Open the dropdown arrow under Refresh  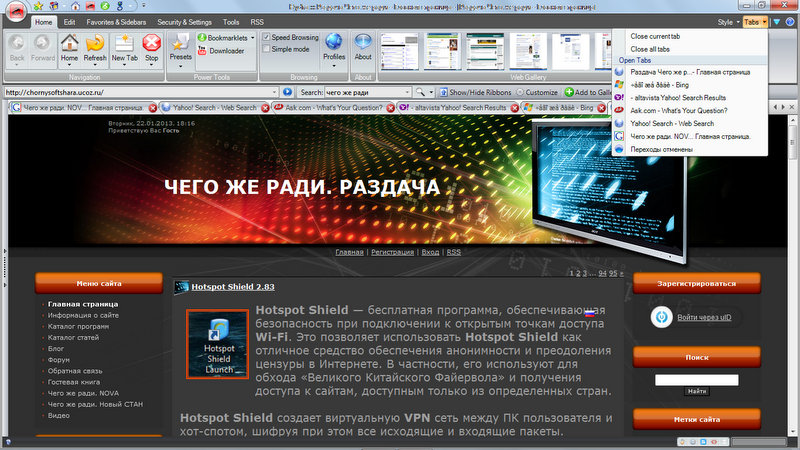(95, 65)
